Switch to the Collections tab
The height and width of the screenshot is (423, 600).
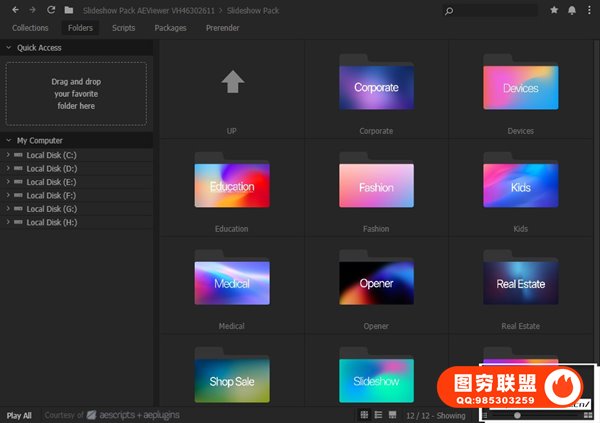(x=30, y=28)
